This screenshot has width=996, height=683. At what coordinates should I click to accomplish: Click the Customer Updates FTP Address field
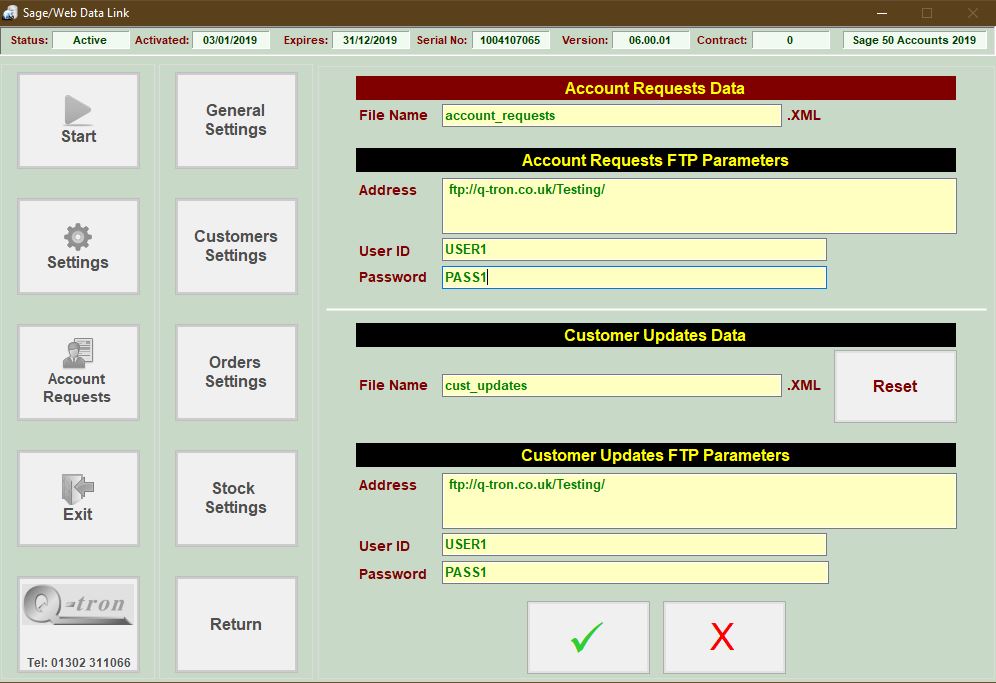699,501
